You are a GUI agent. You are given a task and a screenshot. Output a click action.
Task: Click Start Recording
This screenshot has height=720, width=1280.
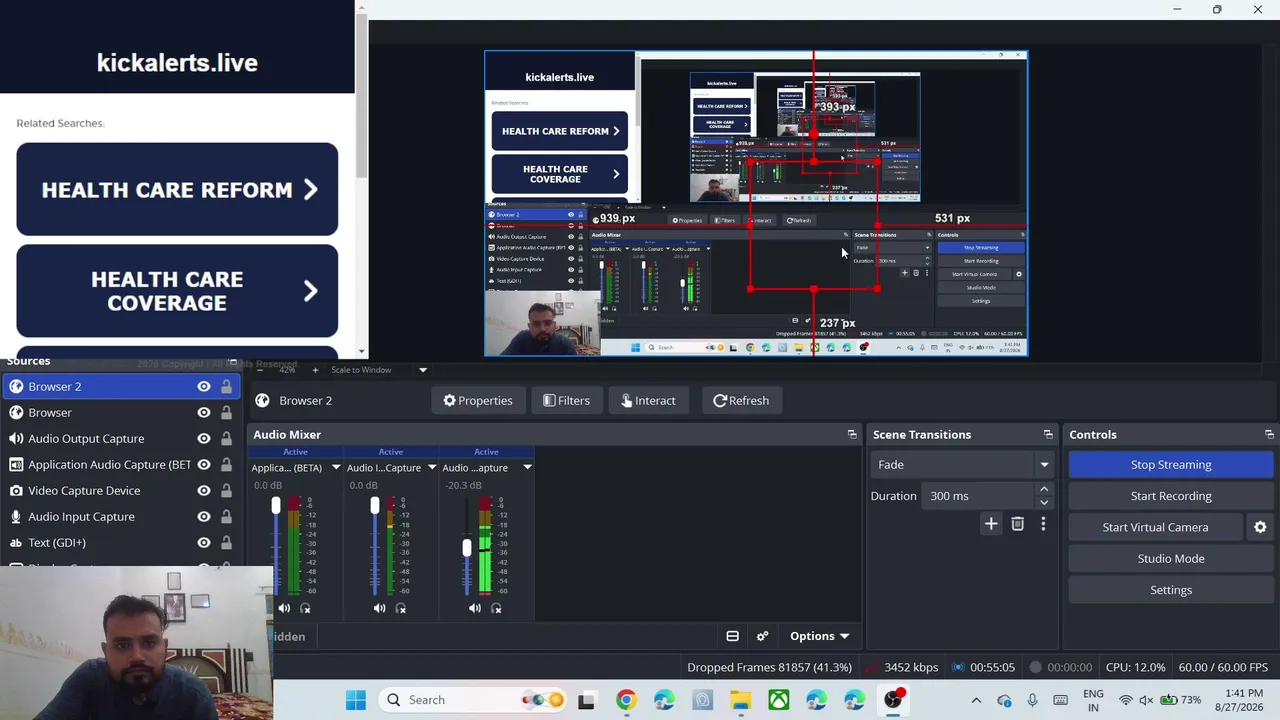pos(1171,496)
